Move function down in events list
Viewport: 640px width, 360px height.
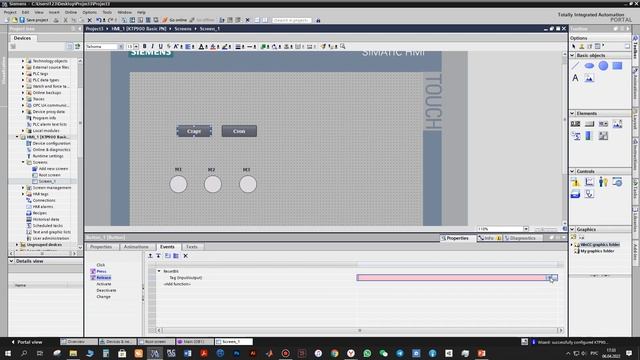(x=158, y=256)
